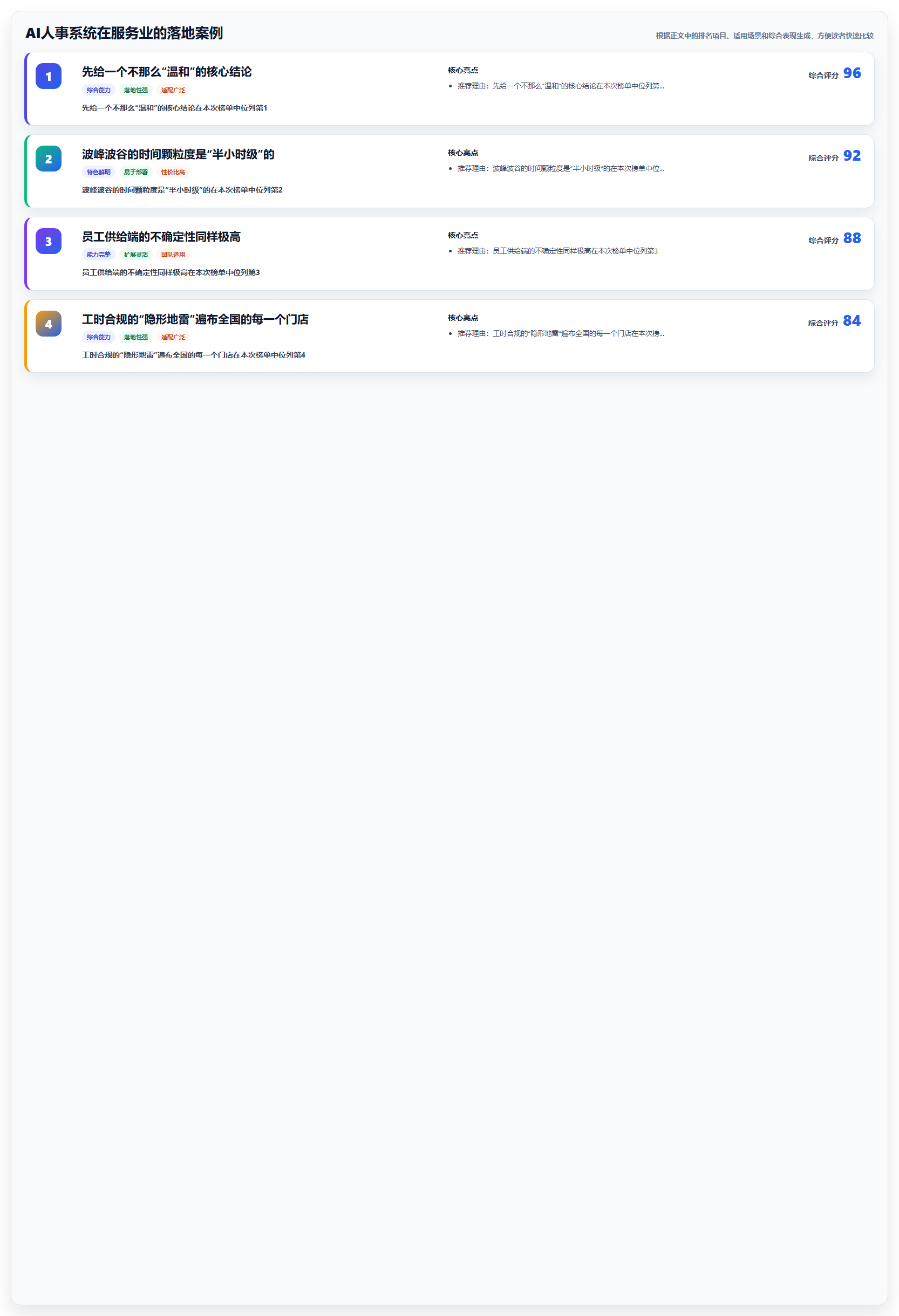The image size is (899, 1316).
Task: Click the score 96 value
Action: click(x=852, y=73)
